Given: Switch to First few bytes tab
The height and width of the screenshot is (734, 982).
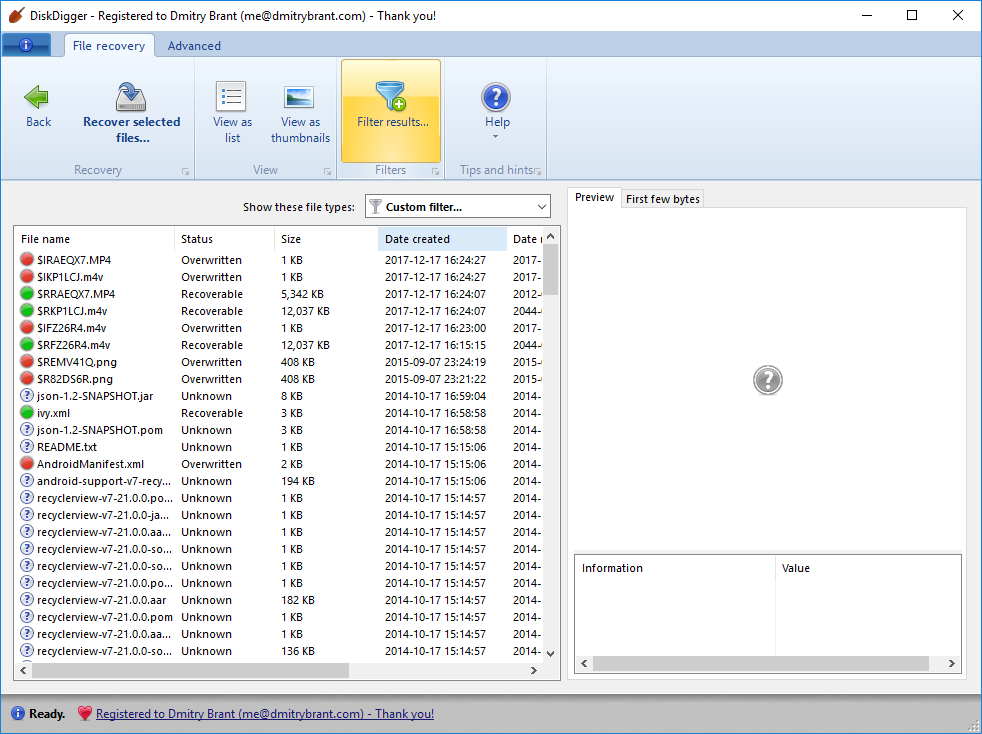Looking at the screenshot, I should click(663, 199).
